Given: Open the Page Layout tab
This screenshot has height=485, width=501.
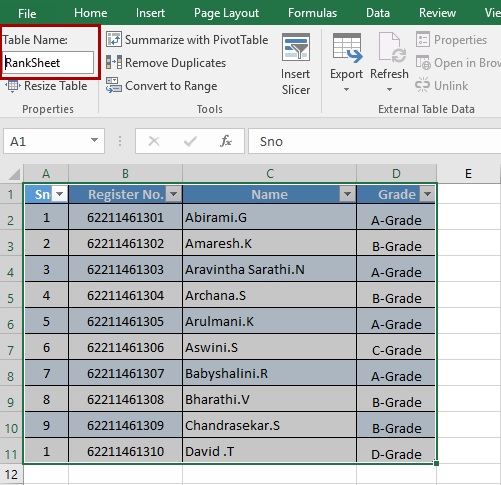Looking at the screenshot, I should 226,13.
